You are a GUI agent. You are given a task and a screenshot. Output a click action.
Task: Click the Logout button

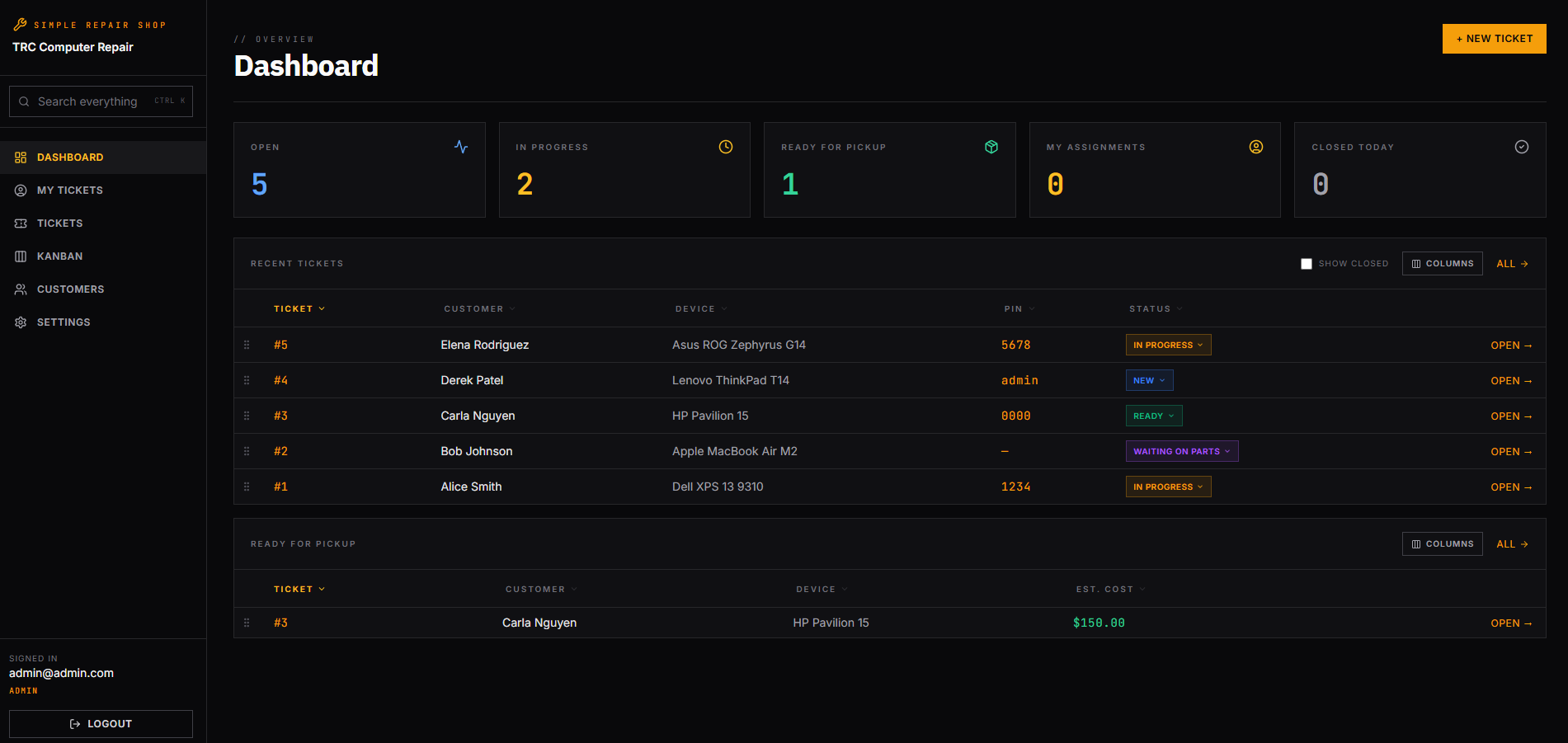(x=101, y=724)
